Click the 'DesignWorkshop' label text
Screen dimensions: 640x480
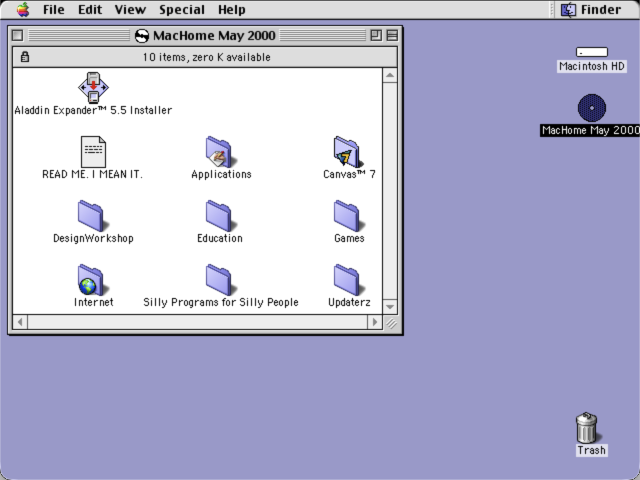point(93,238)
